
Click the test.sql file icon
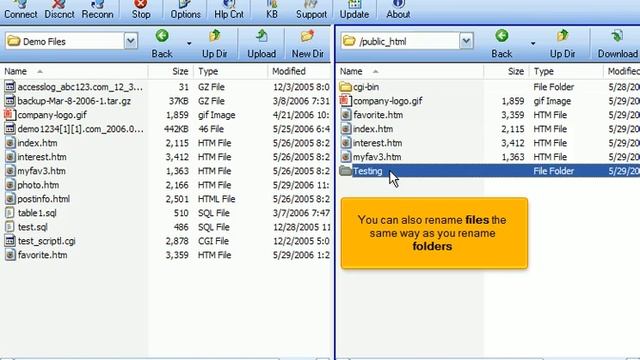(x=10, y=227)
